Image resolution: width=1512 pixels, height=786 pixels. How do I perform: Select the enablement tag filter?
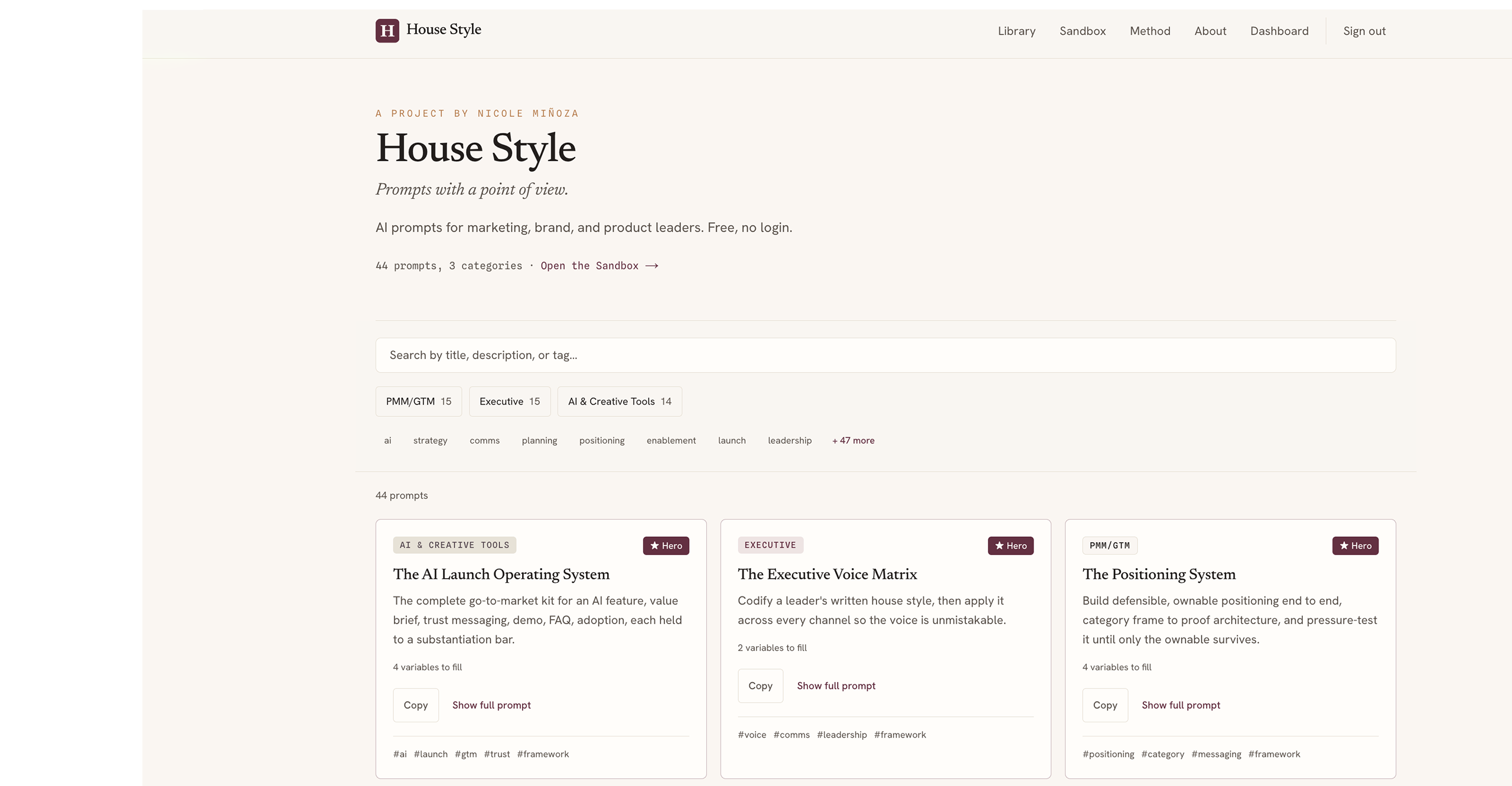click(x=671, y=441)
